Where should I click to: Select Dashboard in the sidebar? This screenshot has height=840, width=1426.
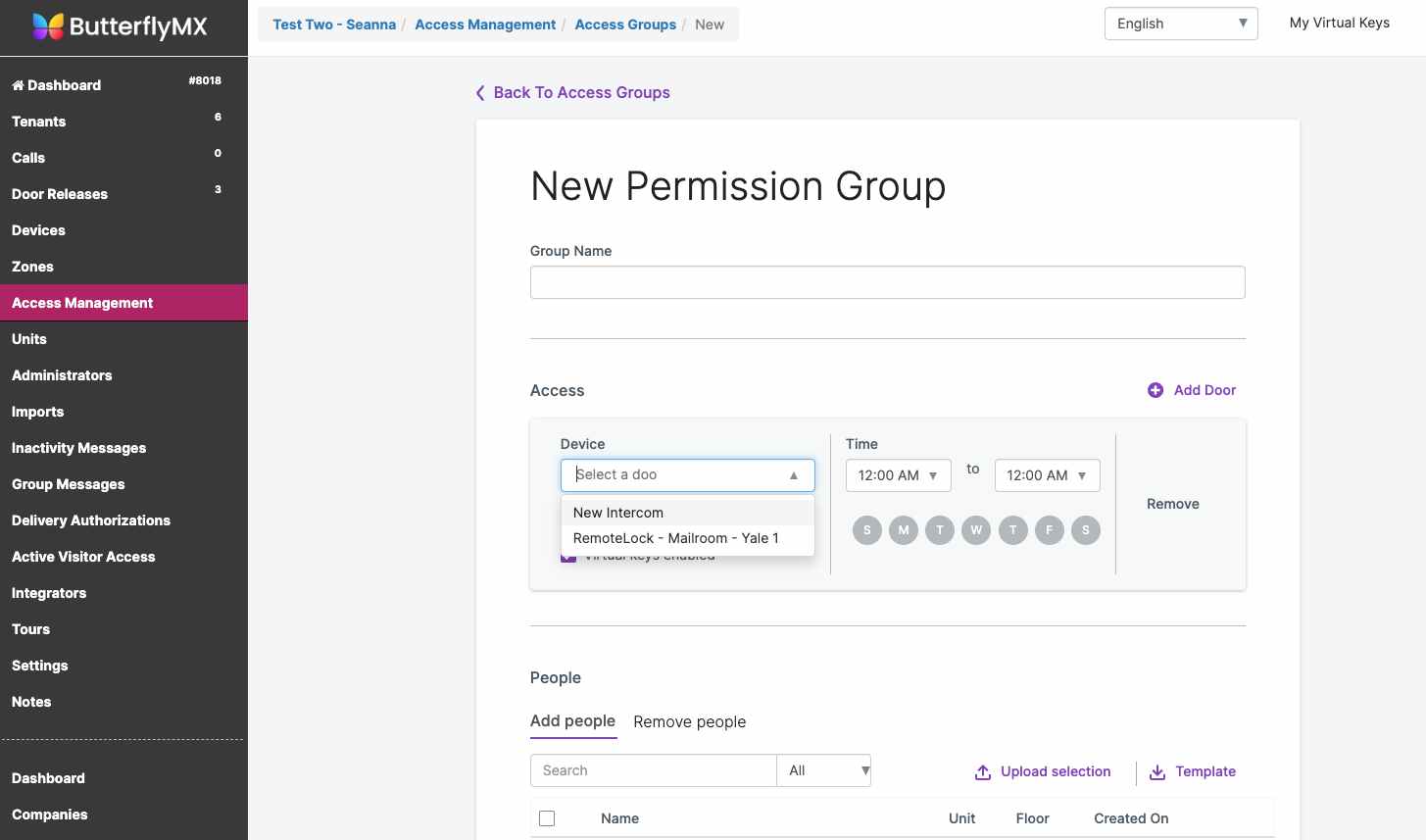(56, 85)
